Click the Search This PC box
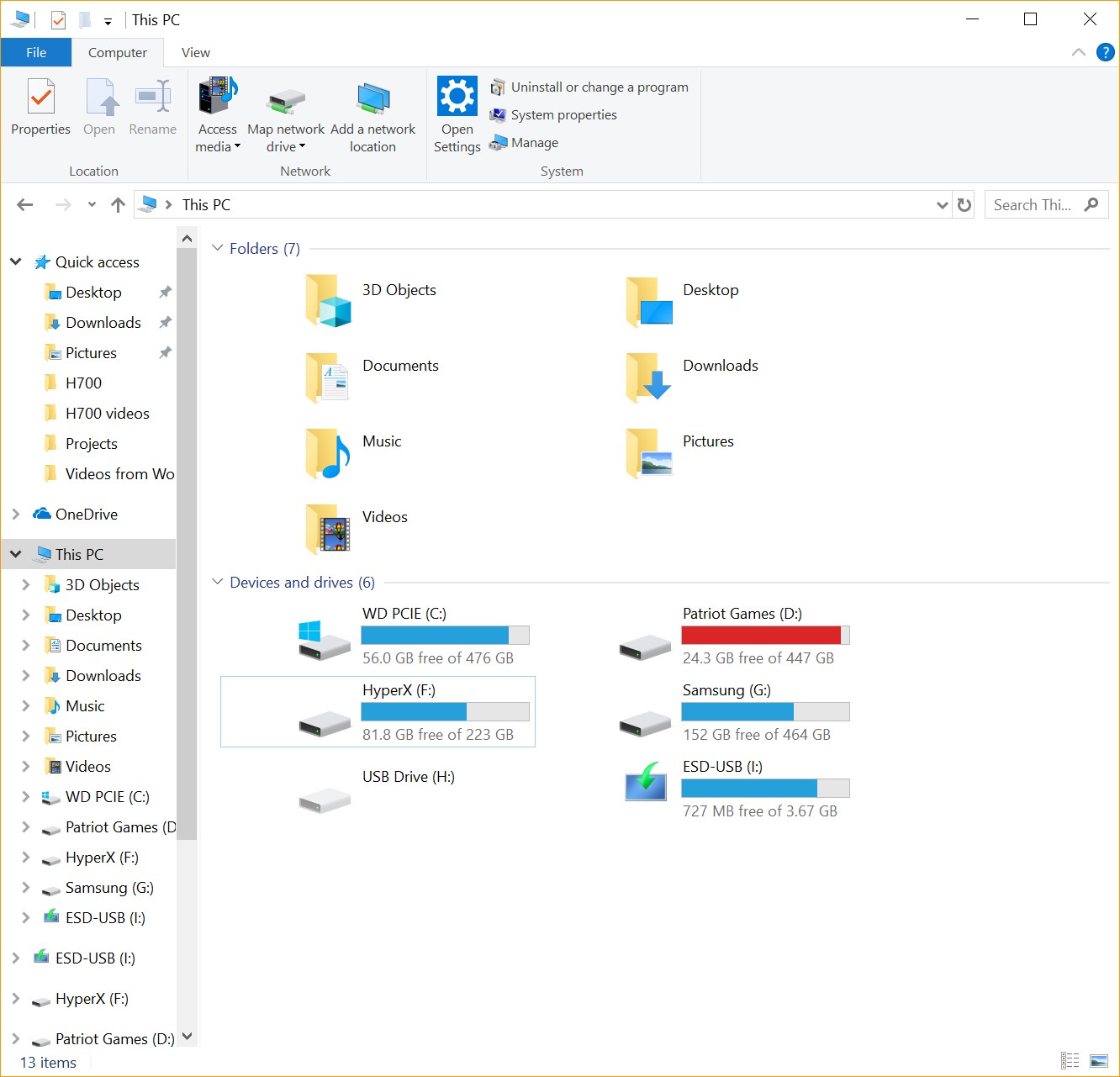1120x1077 pixels. pyautogui.click(x=1034, y=205)
